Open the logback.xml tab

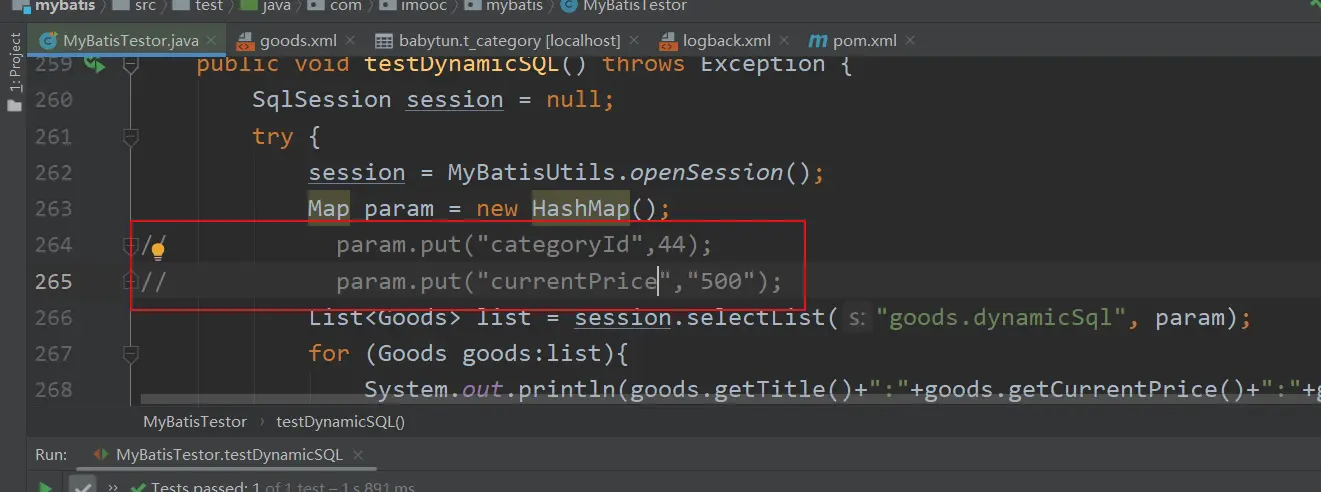pyautogui.click(x=725, y=41)
